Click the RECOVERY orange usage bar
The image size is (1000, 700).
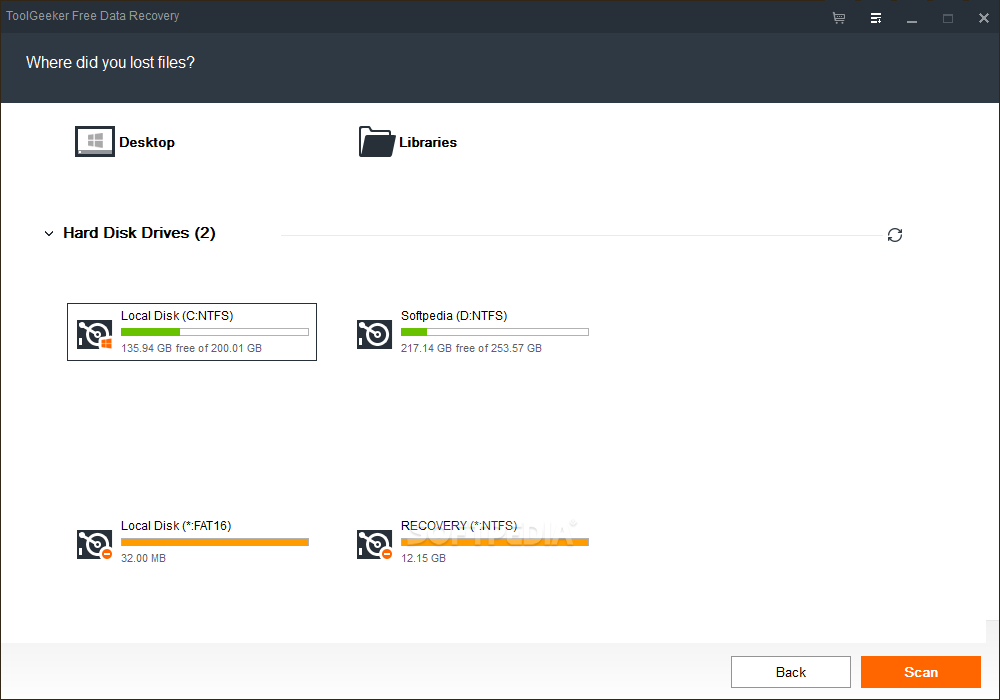(495, 543)
